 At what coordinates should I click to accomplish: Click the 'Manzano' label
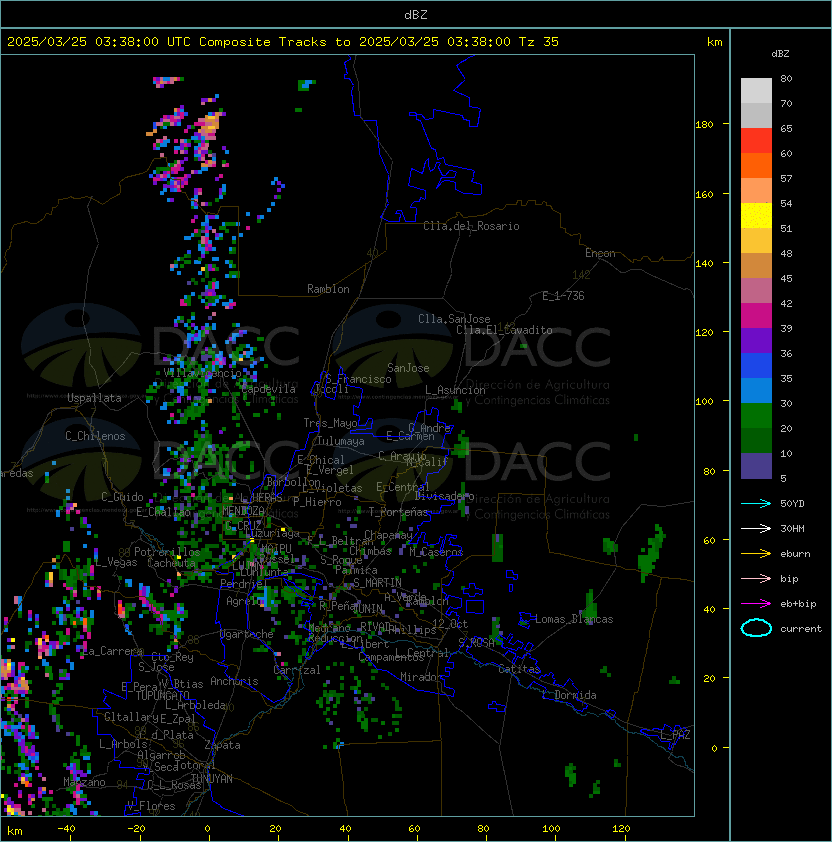pyautogui.click(x=84, y=782)
